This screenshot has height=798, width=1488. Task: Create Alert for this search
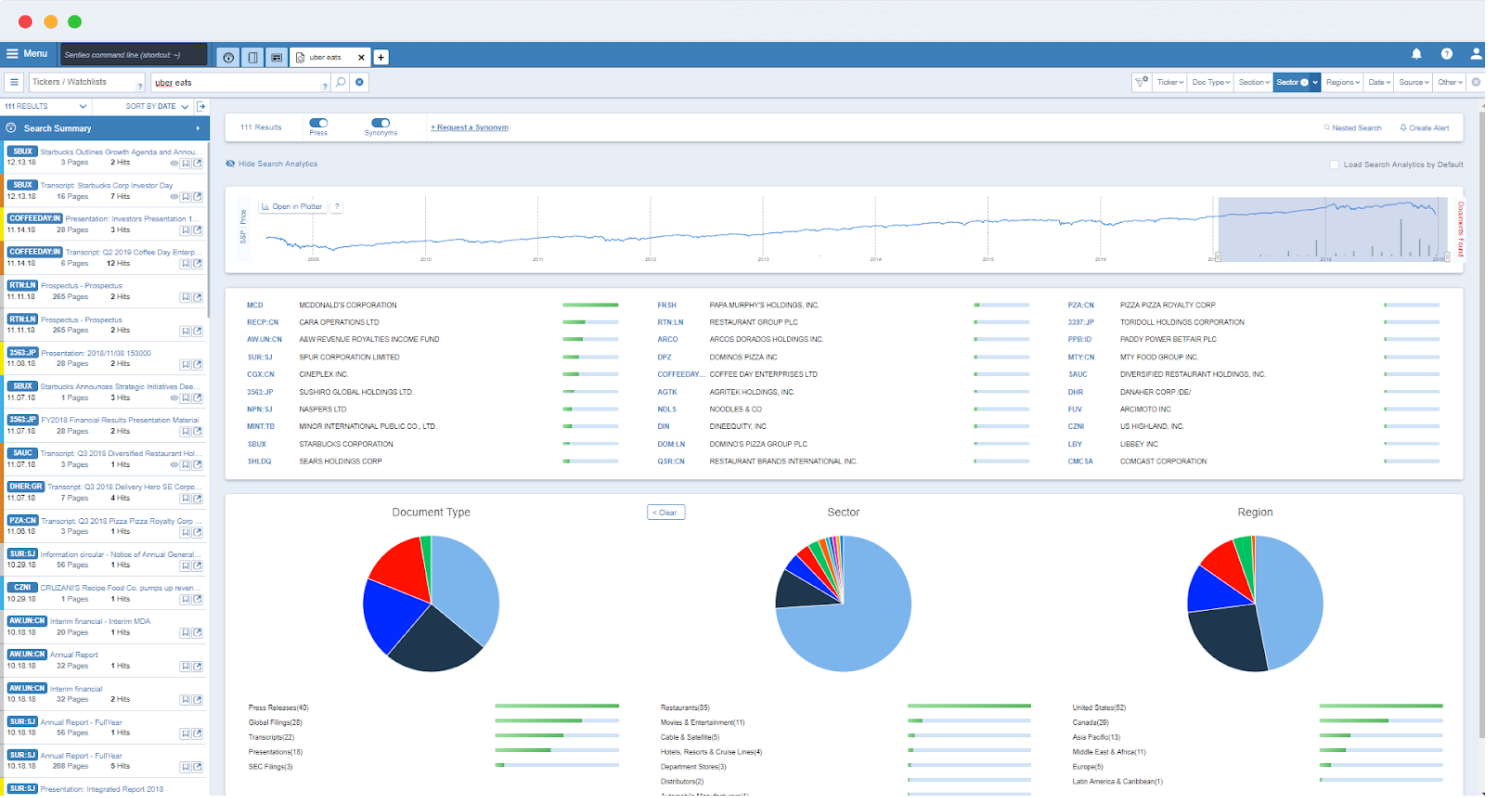[x=1423, y=128]
